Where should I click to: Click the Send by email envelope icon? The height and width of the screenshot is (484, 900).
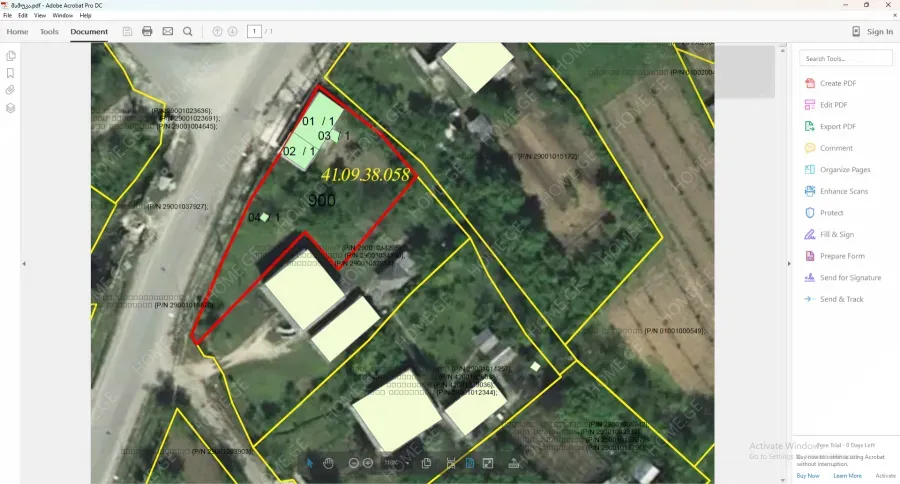(x=167, y=32)
